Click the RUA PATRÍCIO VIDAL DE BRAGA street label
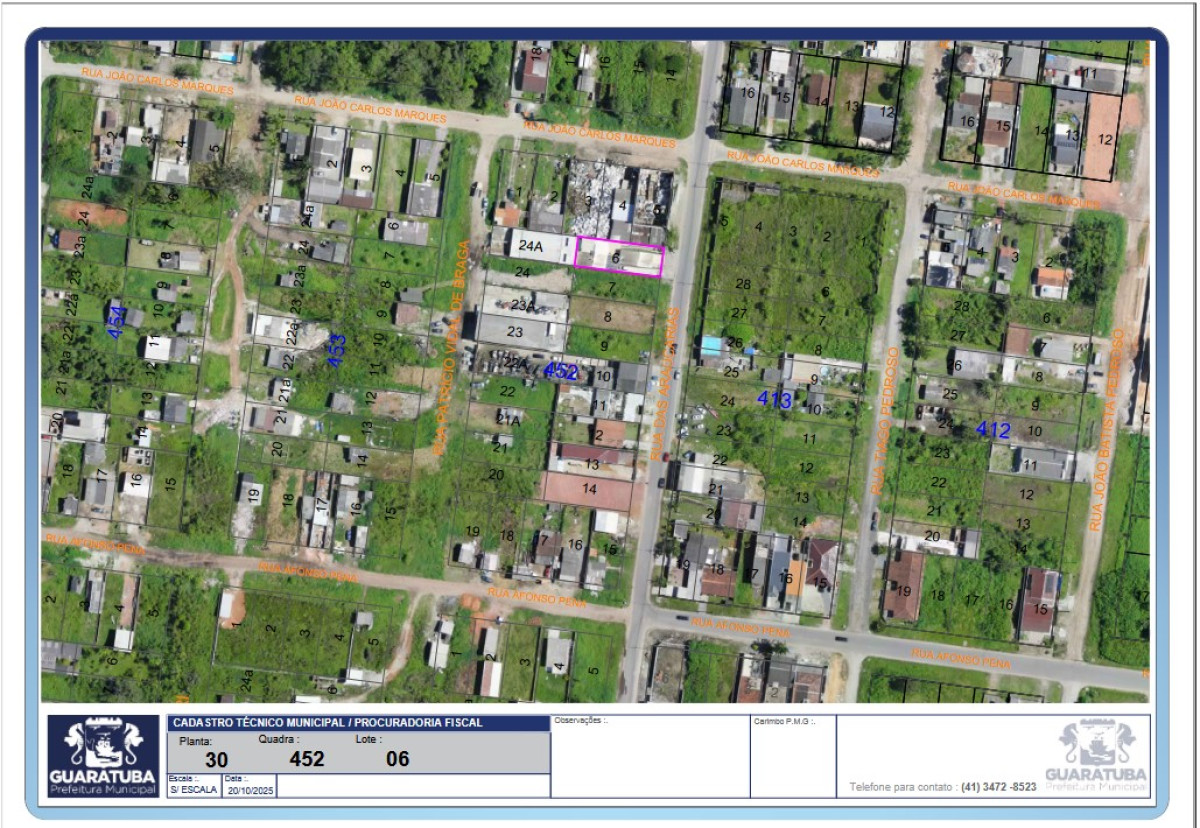This screenshot has height=828, width=1200. [x=450, y=348]
